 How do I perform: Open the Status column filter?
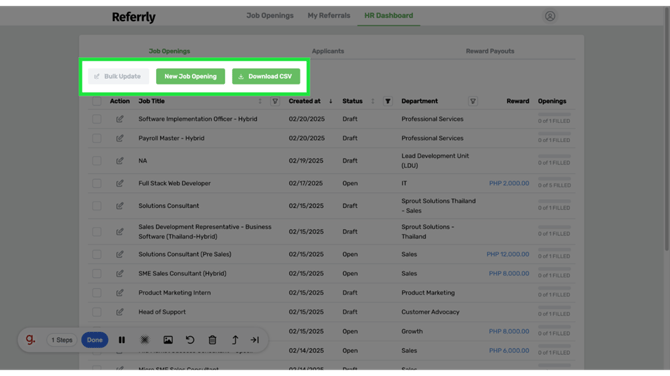point(388,101)
